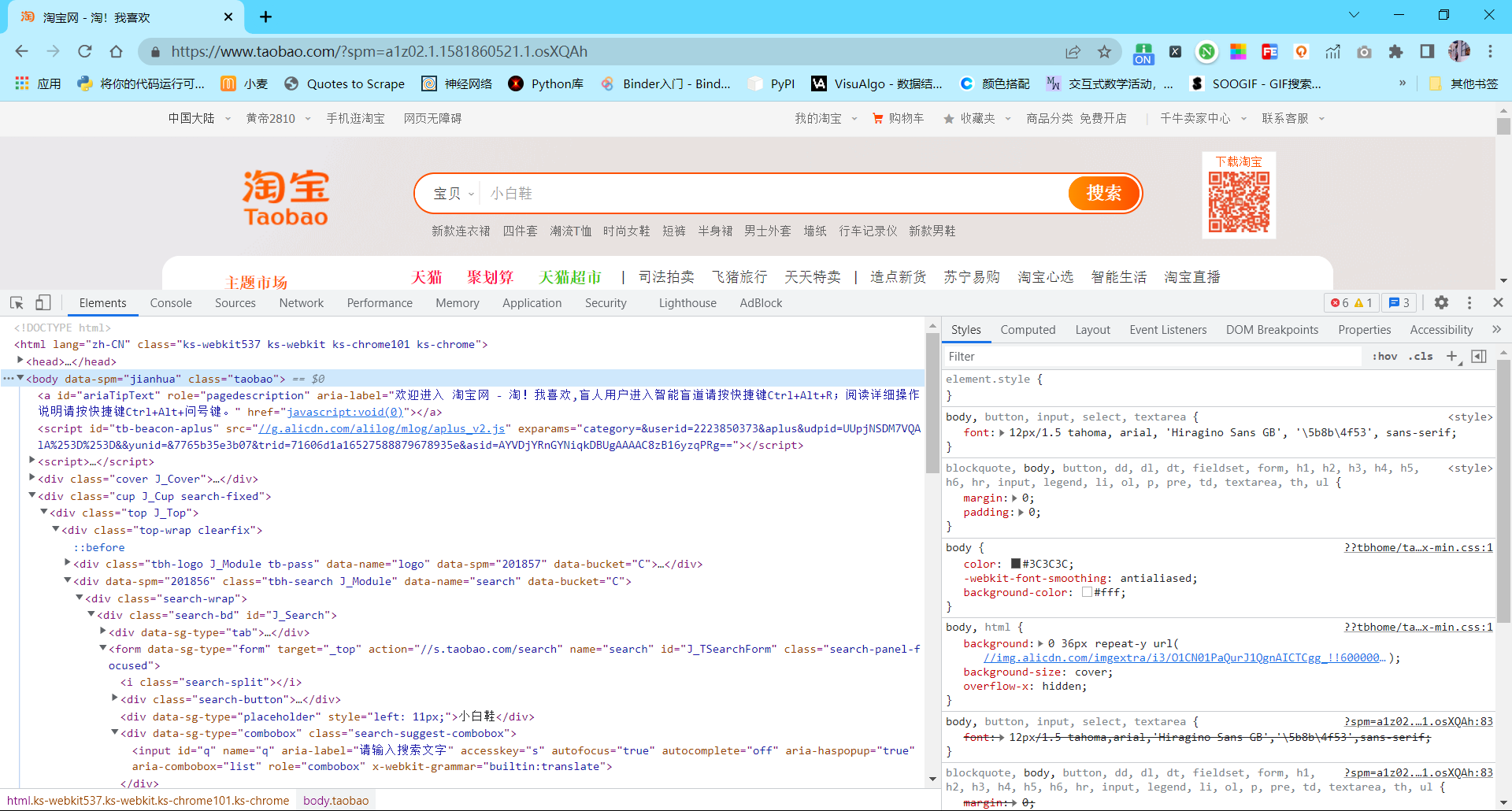Open Chrome's three-dot menu
This screenshot has width=1512, height=811.
coord(1490,52)
